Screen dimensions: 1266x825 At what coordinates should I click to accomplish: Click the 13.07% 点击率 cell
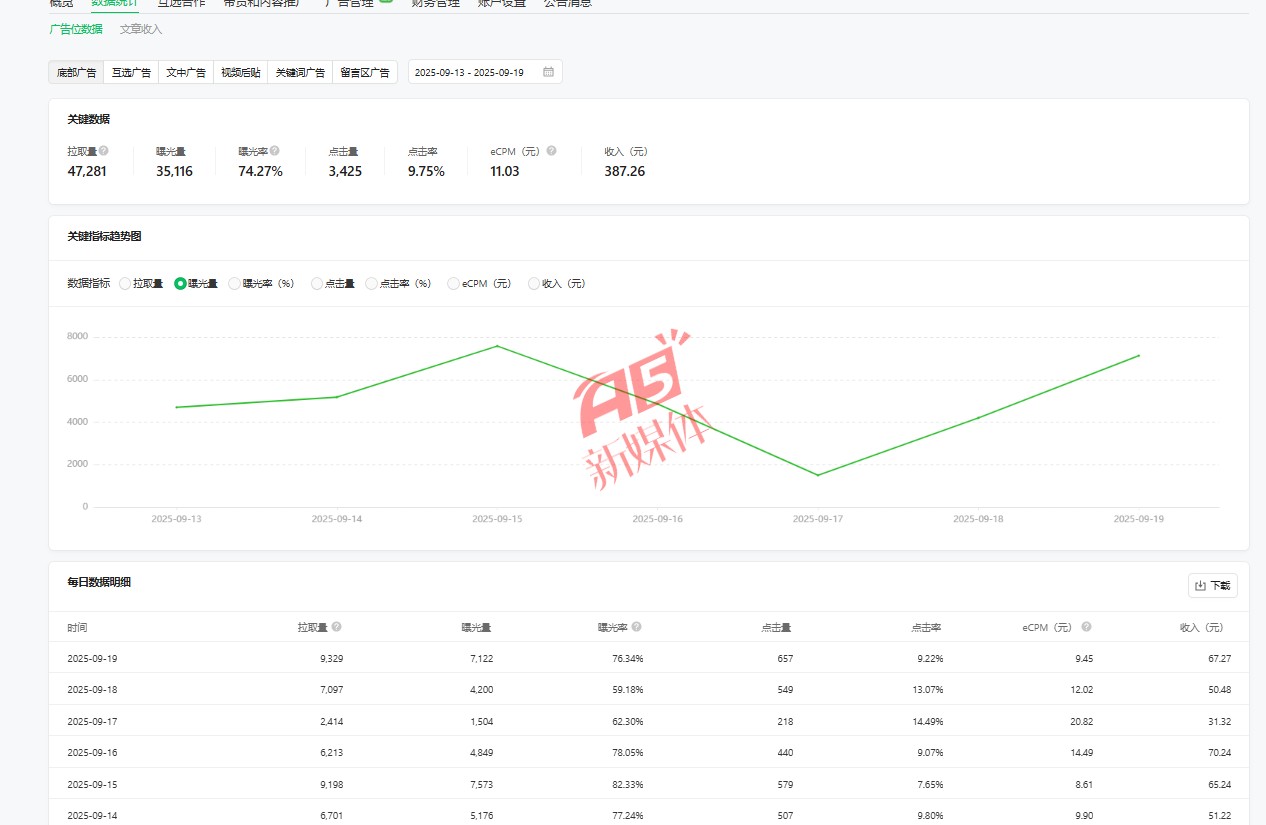click(926, 690)
